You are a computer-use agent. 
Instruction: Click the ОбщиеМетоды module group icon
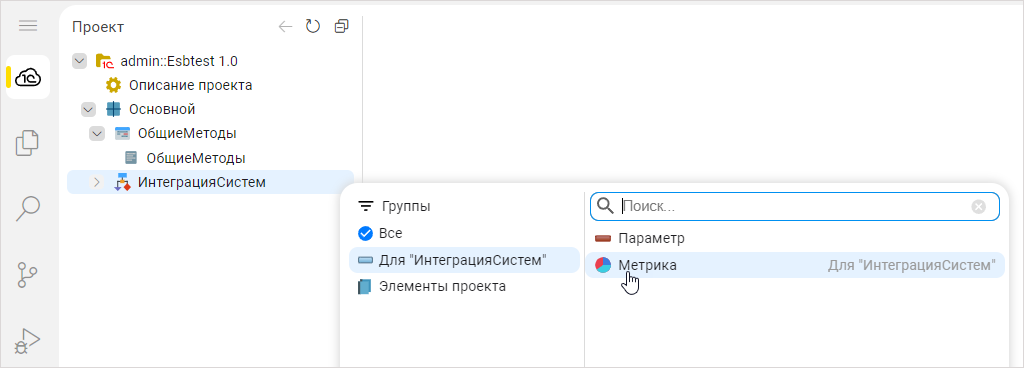pyautogui.click(x=122, y=133)
